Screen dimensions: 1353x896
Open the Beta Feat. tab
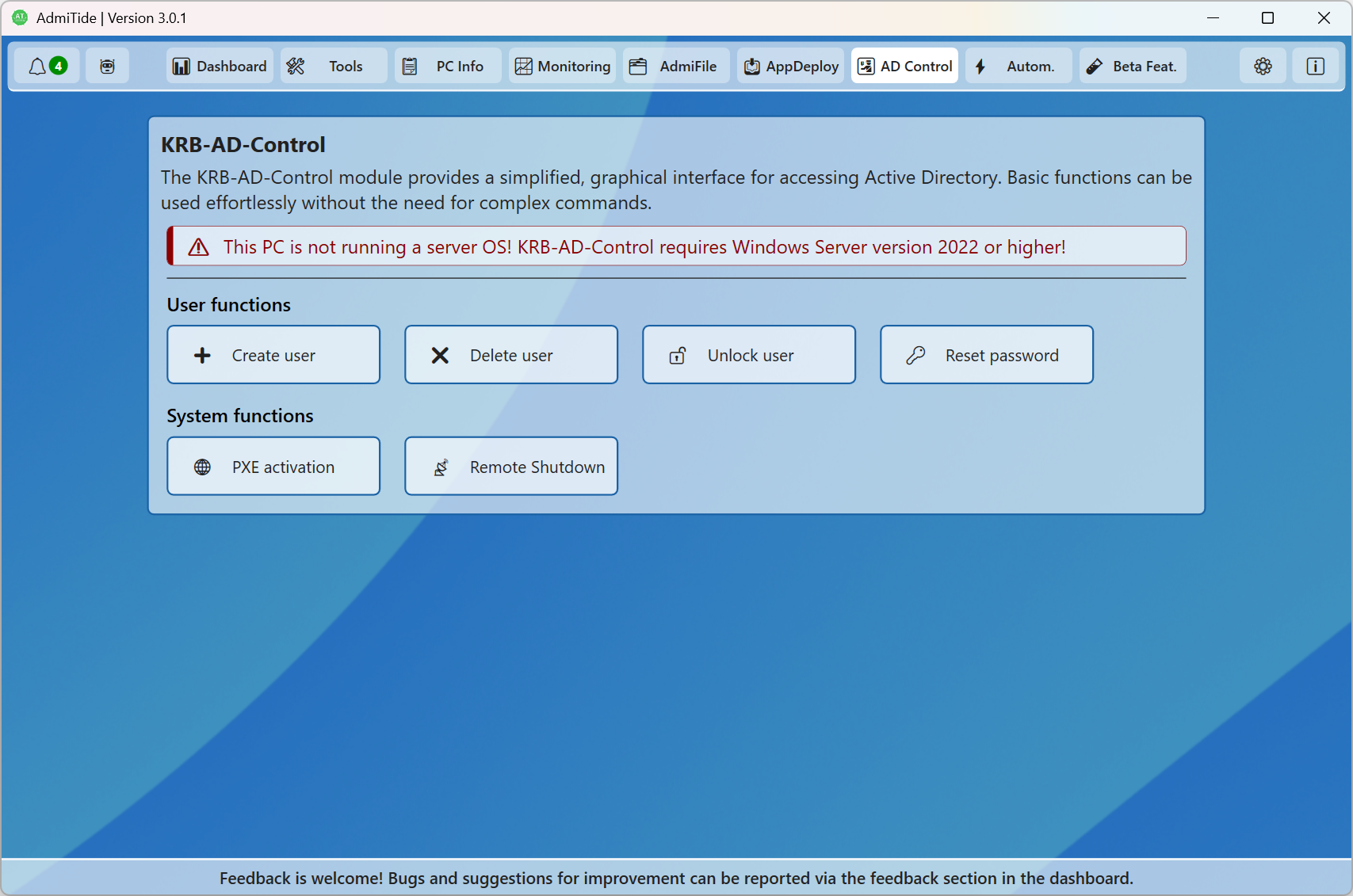coord(1133,67)
